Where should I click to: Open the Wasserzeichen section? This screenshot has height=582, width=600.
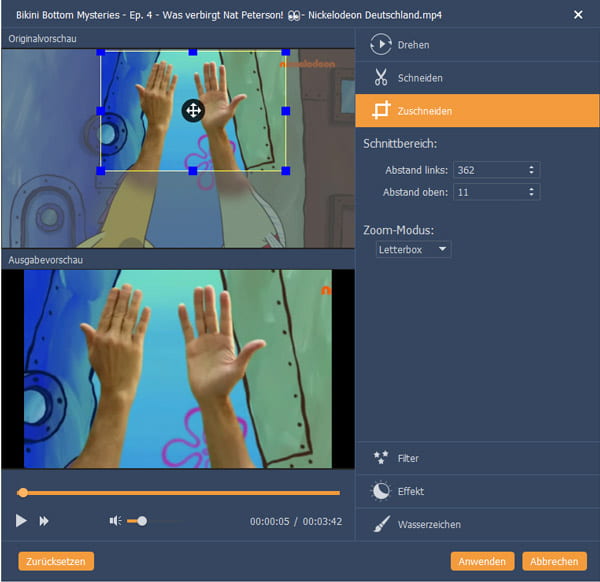(x=429, y=524)
